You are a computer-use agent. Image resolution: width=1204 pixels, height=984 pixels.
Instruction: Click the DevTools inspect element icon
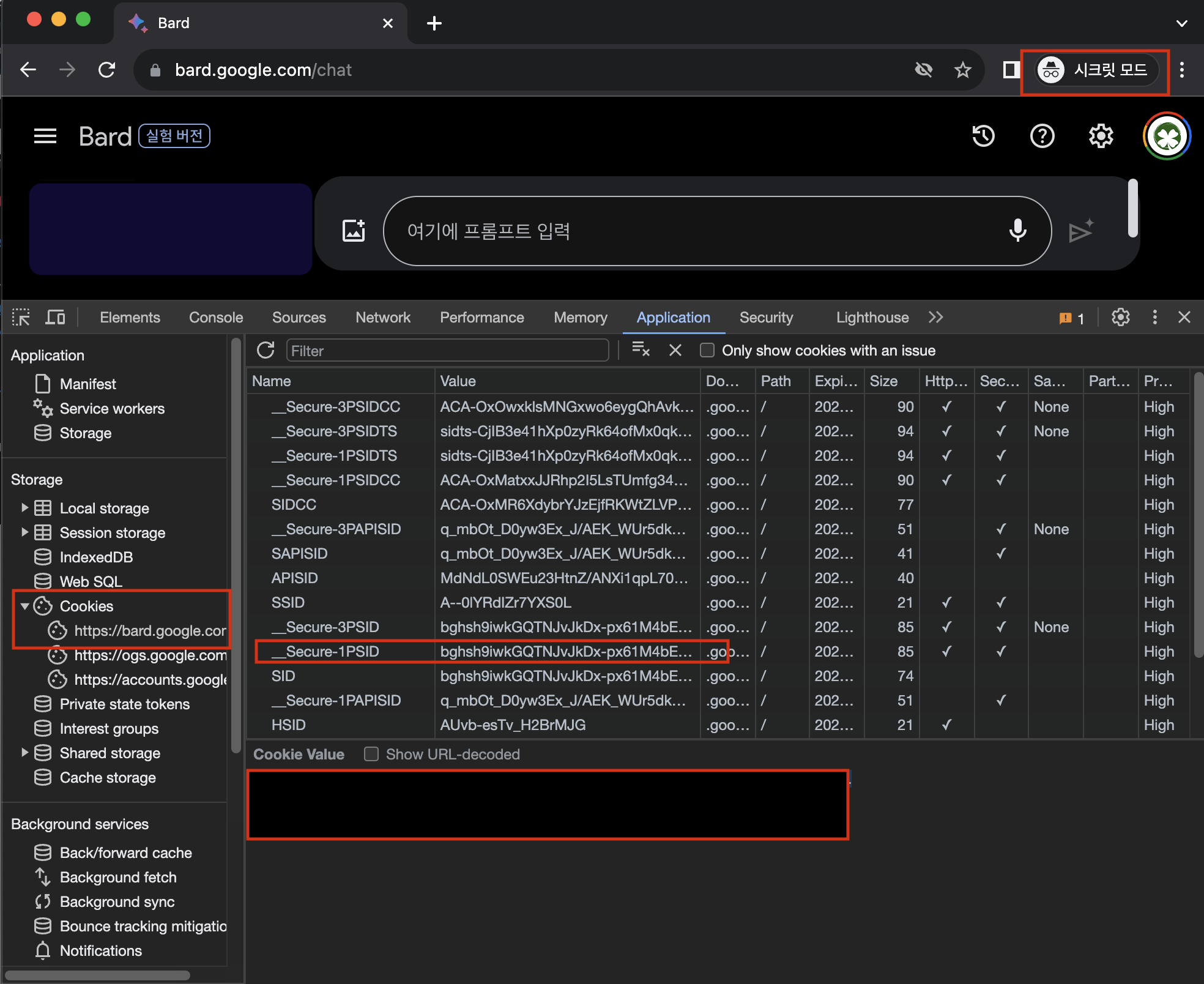[21, 318]
